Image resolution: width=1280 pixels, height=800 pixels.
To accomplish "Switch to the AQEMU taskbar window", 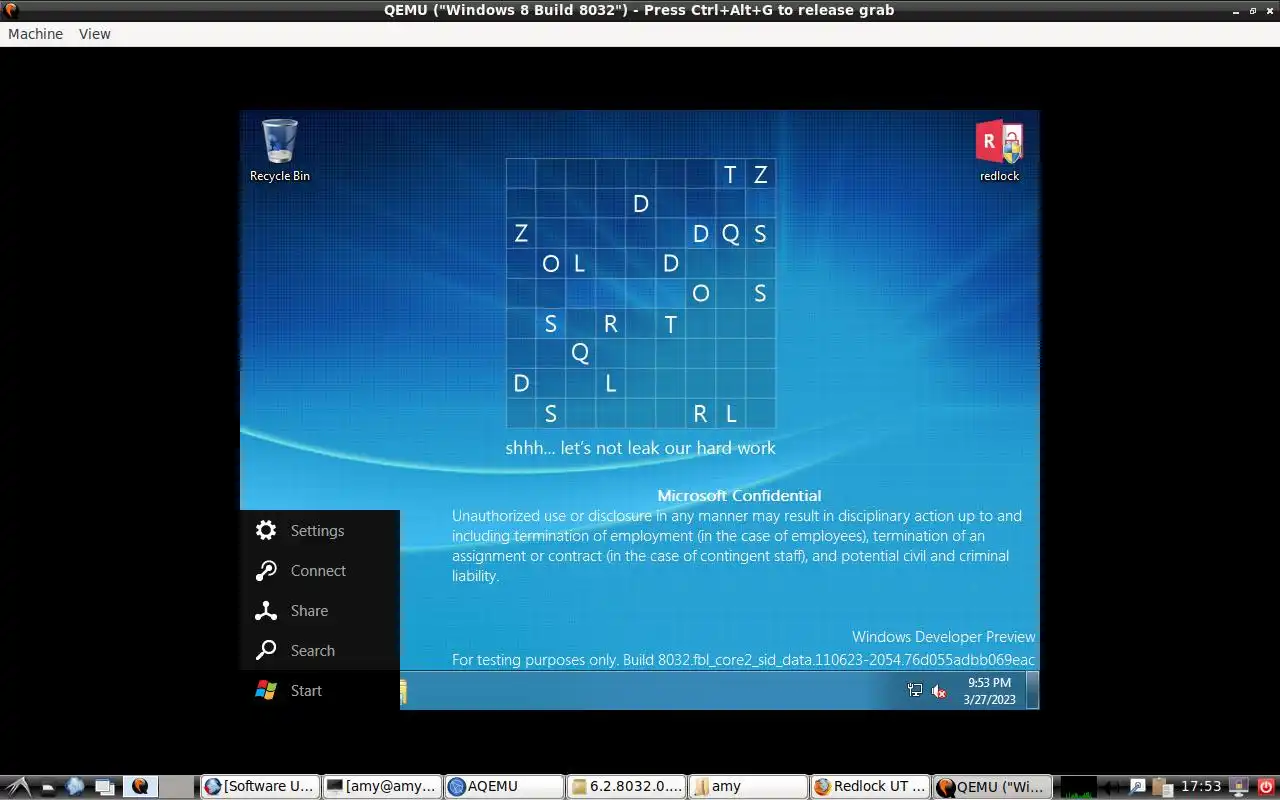I will [x=504, y=786].
